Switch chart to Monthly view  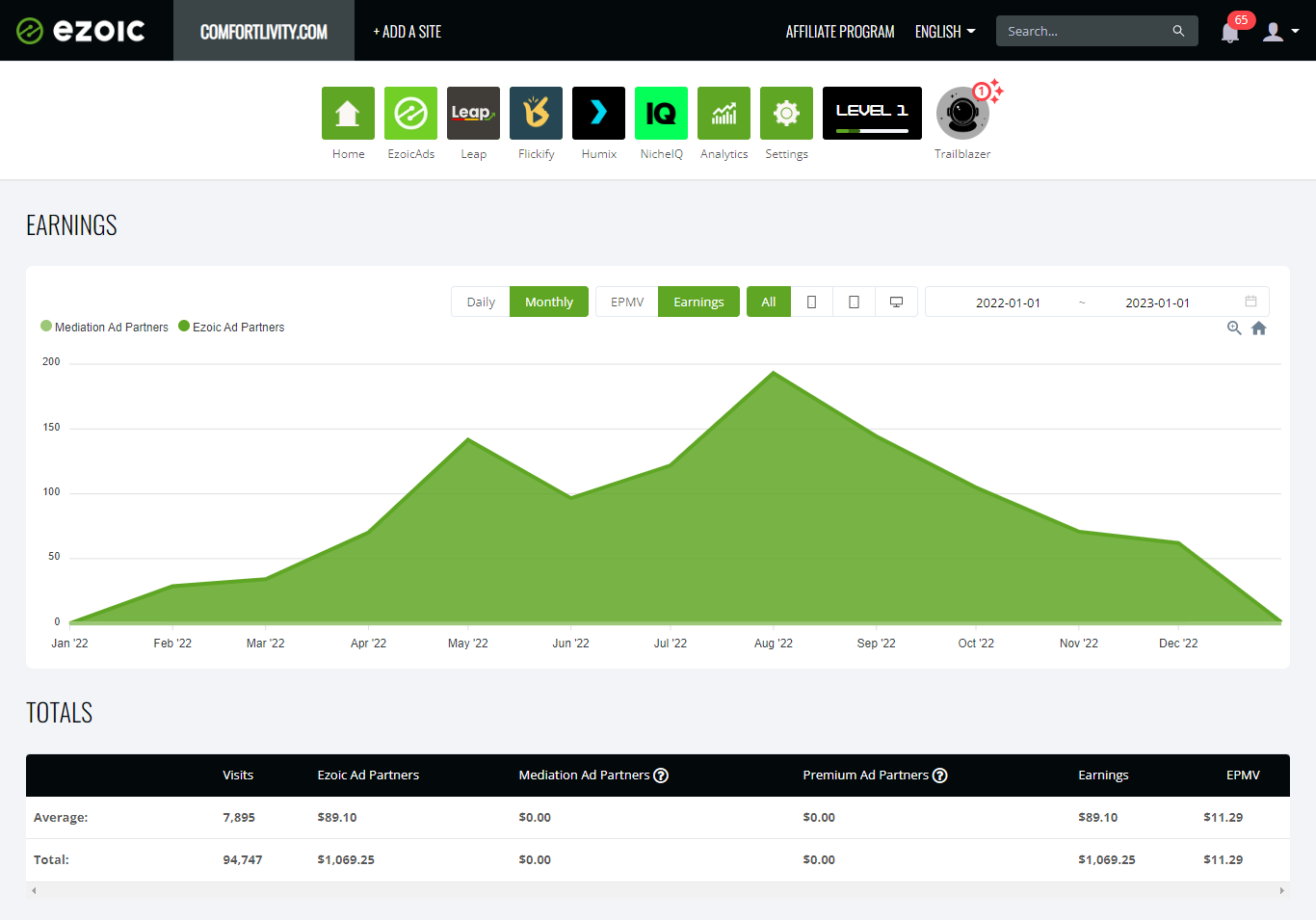(x=549, y=302)
